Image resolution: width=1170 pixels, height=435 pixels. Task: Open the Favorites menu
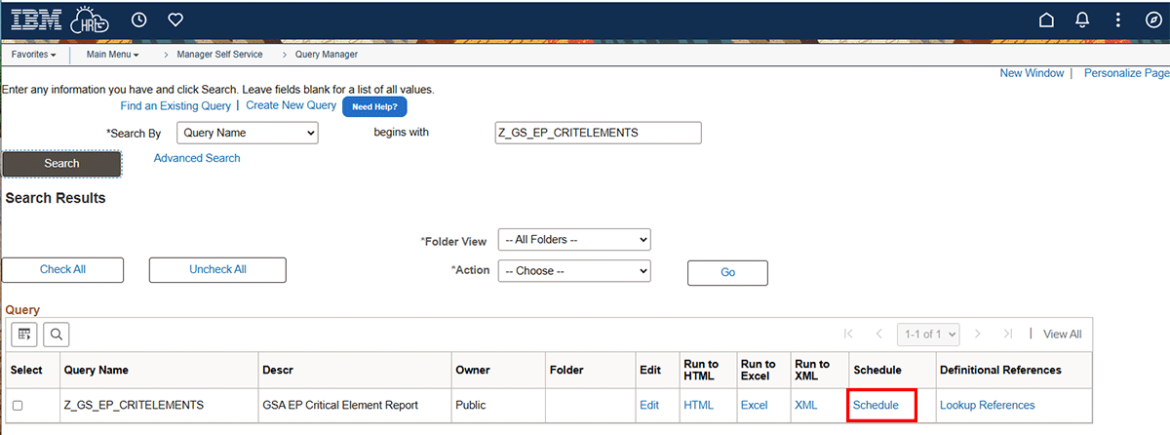click(34, 54)
